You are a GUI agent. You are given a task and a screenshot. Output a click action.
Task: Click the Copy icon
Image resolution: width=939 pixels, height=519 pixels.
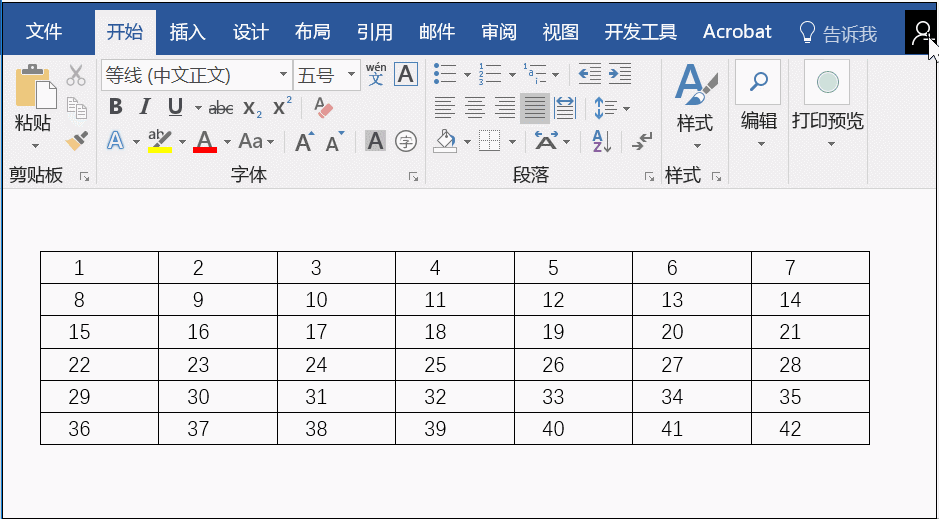(77, 108)
